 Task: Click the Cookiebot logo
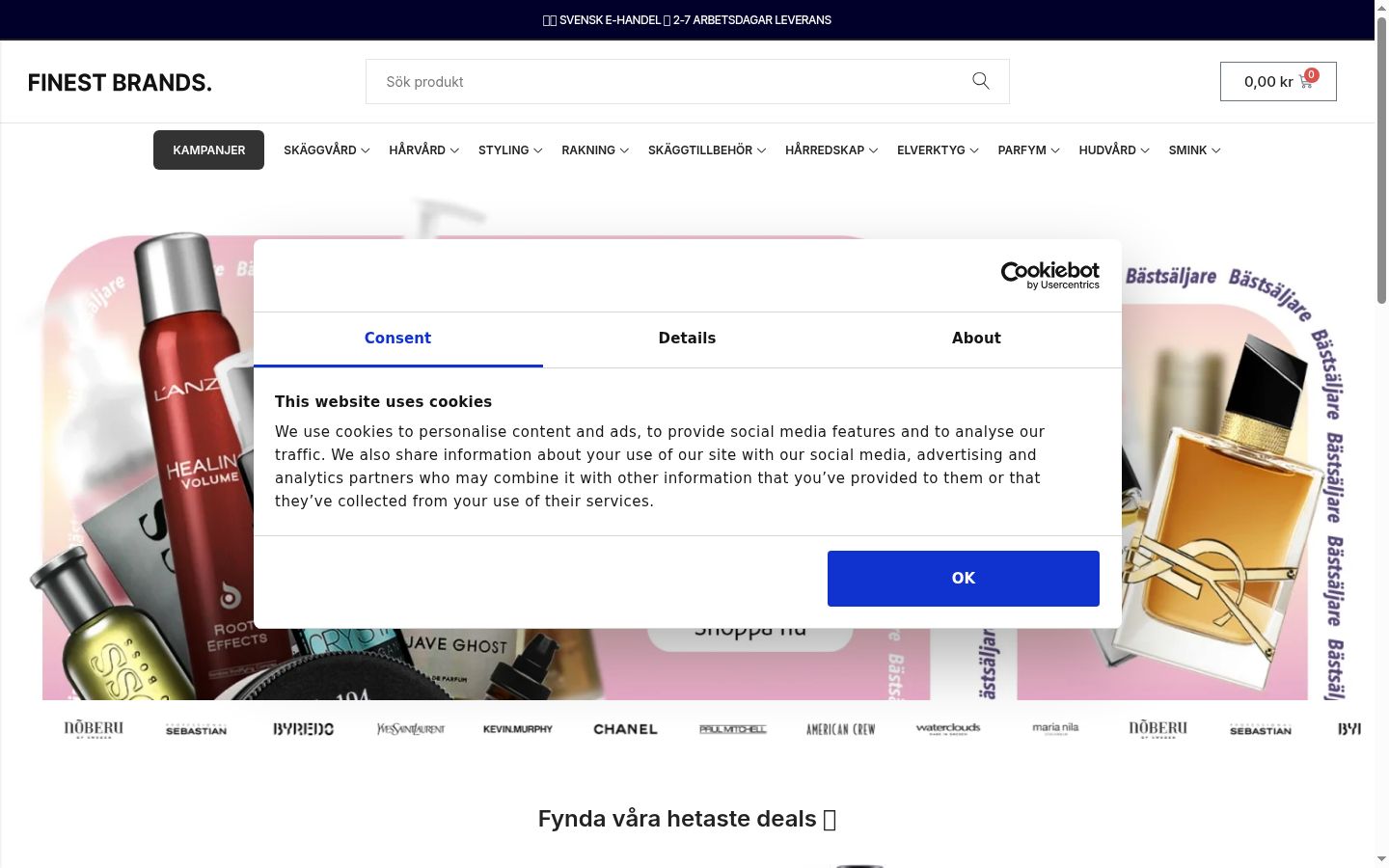tap(1049, 275)
